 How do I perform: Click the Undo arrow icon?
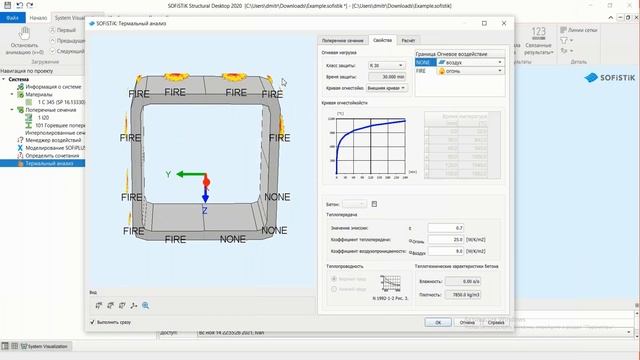coord(19,5)
